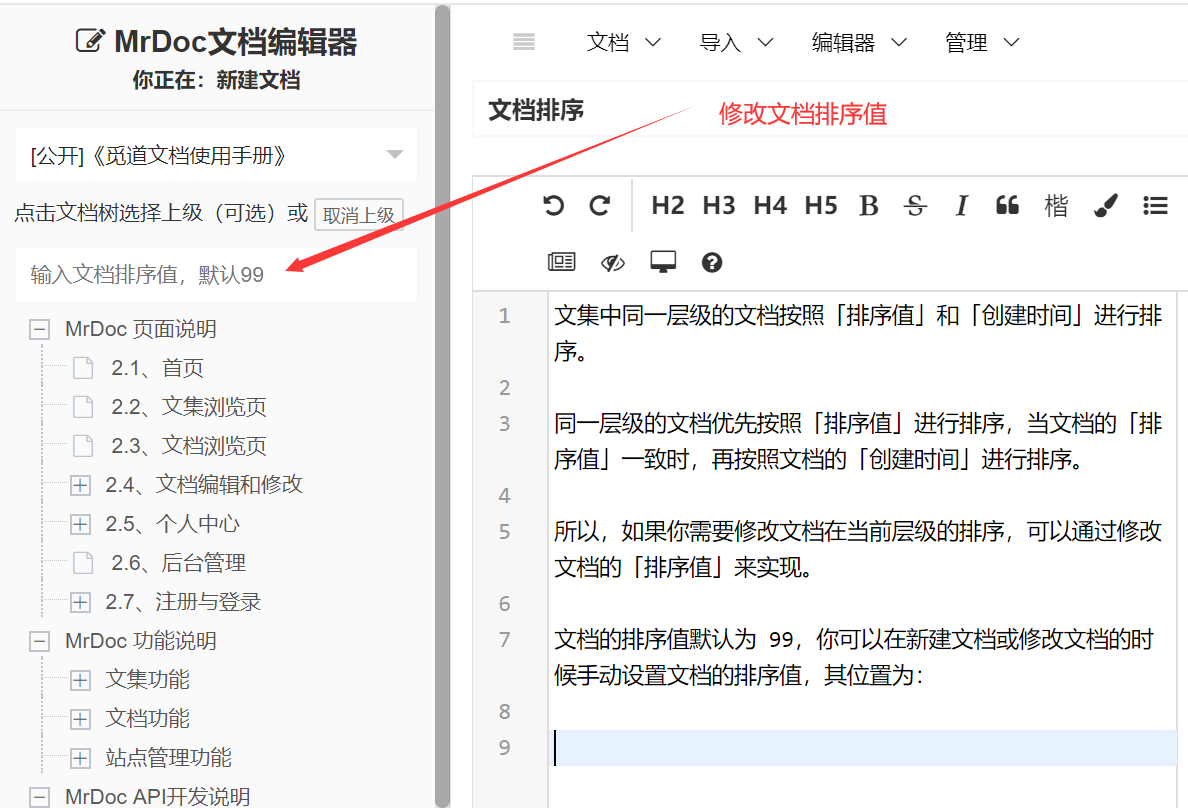Click the undo arrow icon

pyautogui.click(x=553, y=206)
